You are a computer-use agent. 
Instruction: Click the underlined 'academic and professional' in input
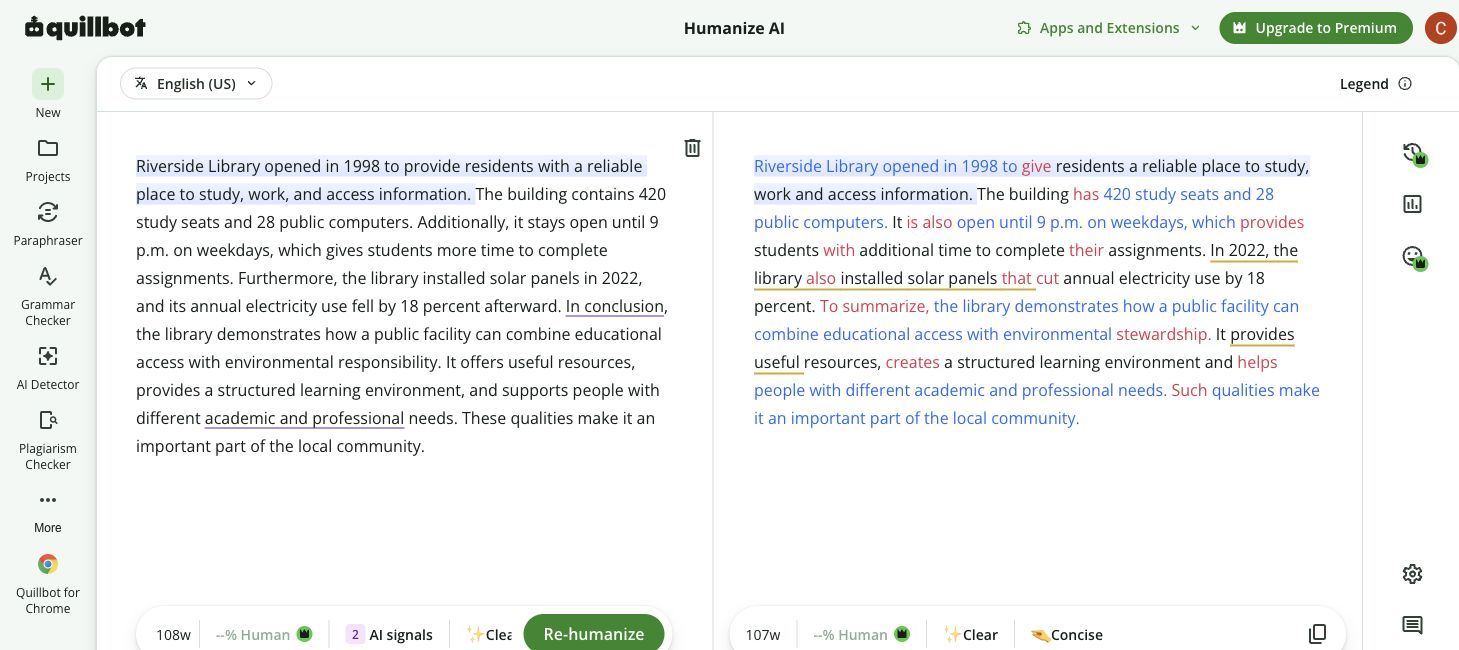tap(304, 418)
